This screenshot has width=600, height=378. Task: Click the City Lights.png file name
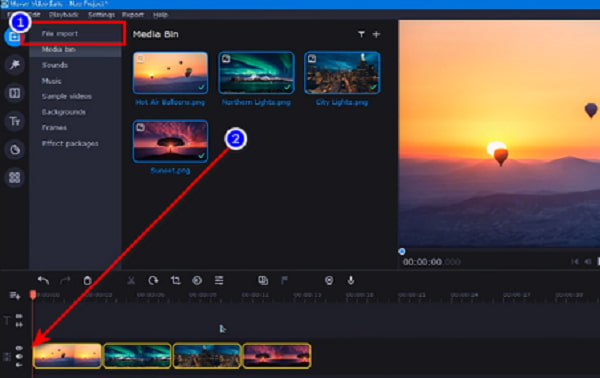point(342,103)
